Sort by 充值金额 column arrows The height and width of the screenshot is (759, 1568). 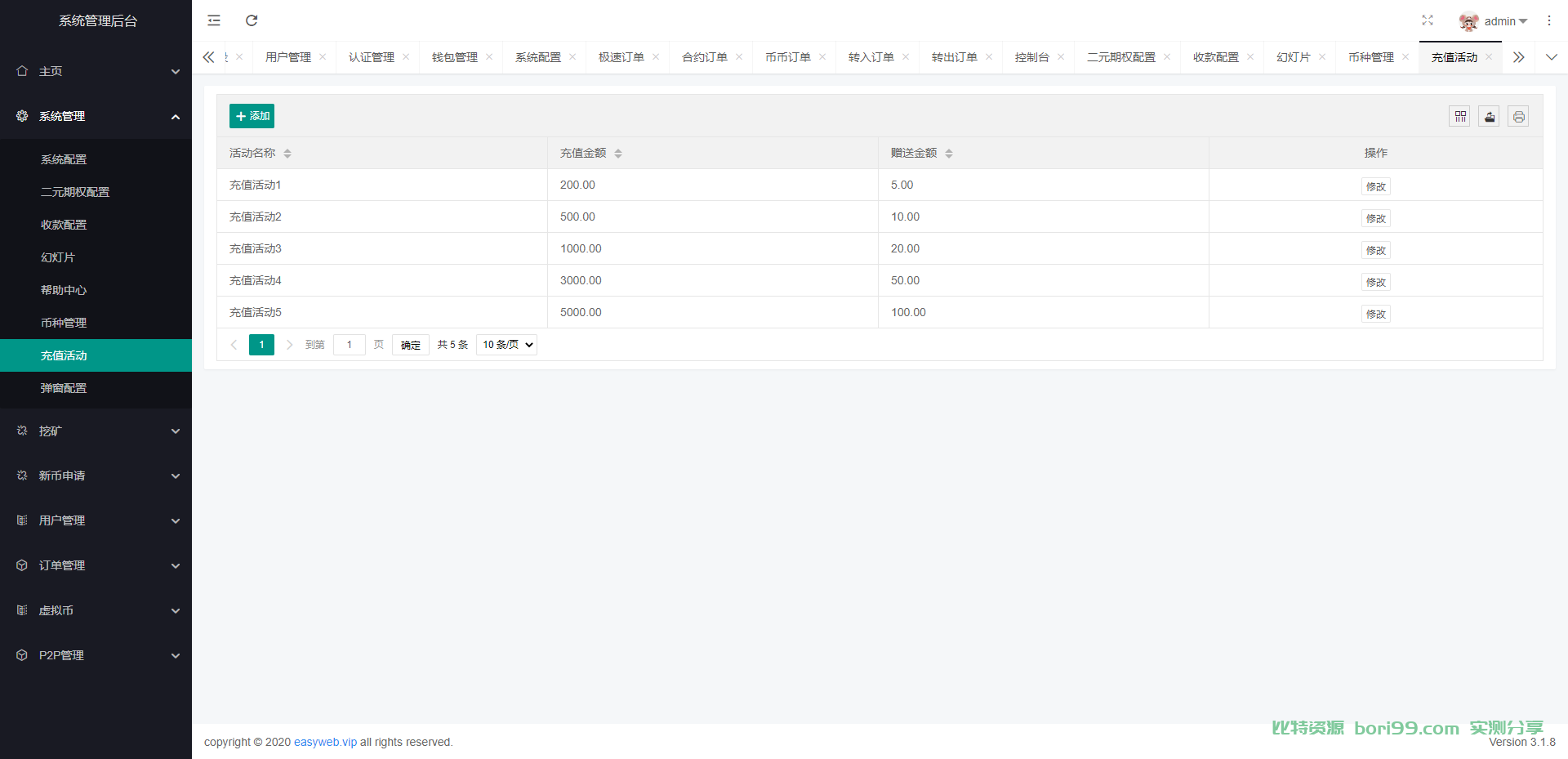pyautogui.click(x=618, y=154)
